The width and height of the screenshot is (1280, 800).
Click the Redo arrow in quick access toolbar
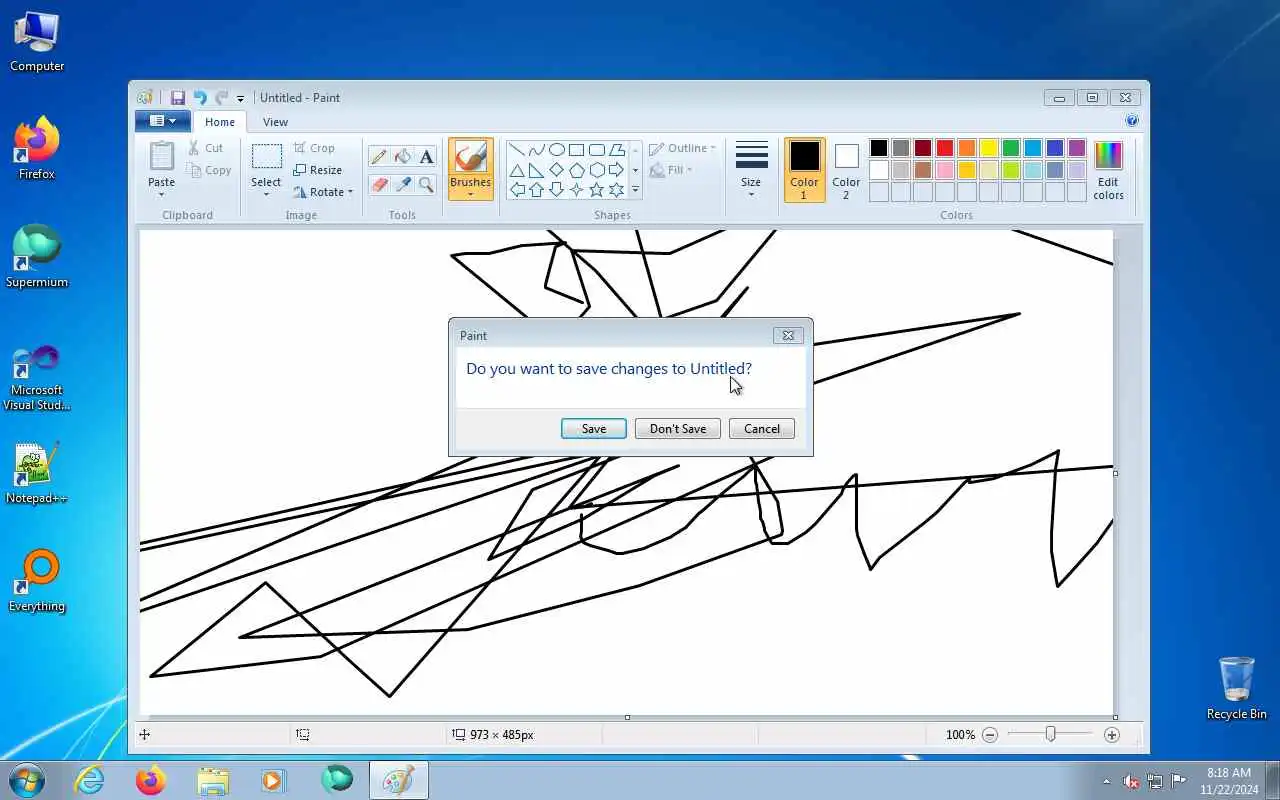coord(221,98)
